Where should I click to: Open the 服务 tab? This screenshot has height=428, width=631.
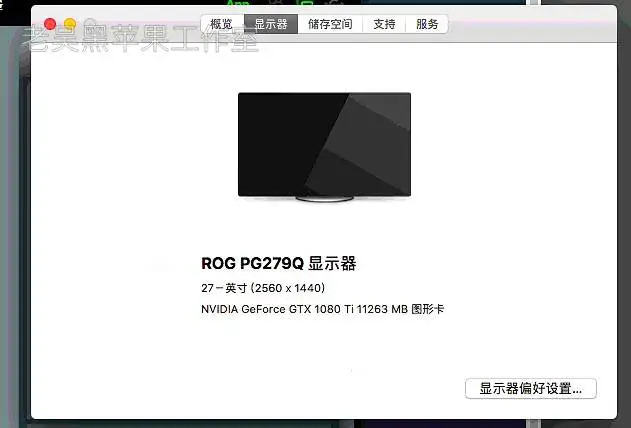pos(427,24)
